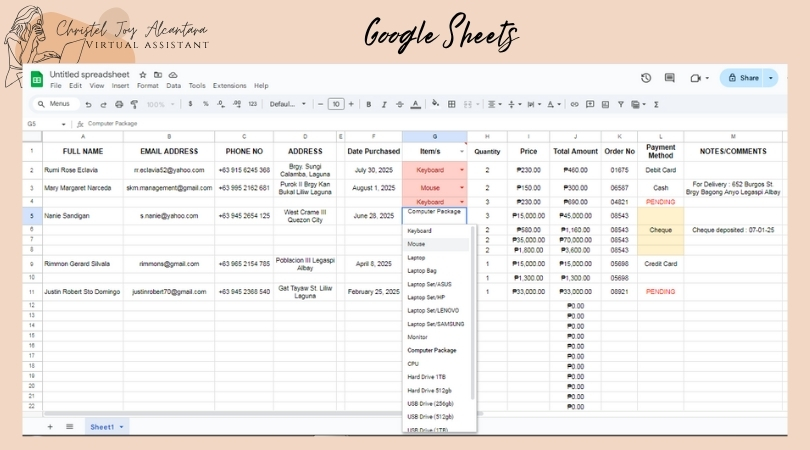Click the undo icon in toolbar
Image resolution: width=810 pixels, height=450 pixels.
click(x=89, y=104)
